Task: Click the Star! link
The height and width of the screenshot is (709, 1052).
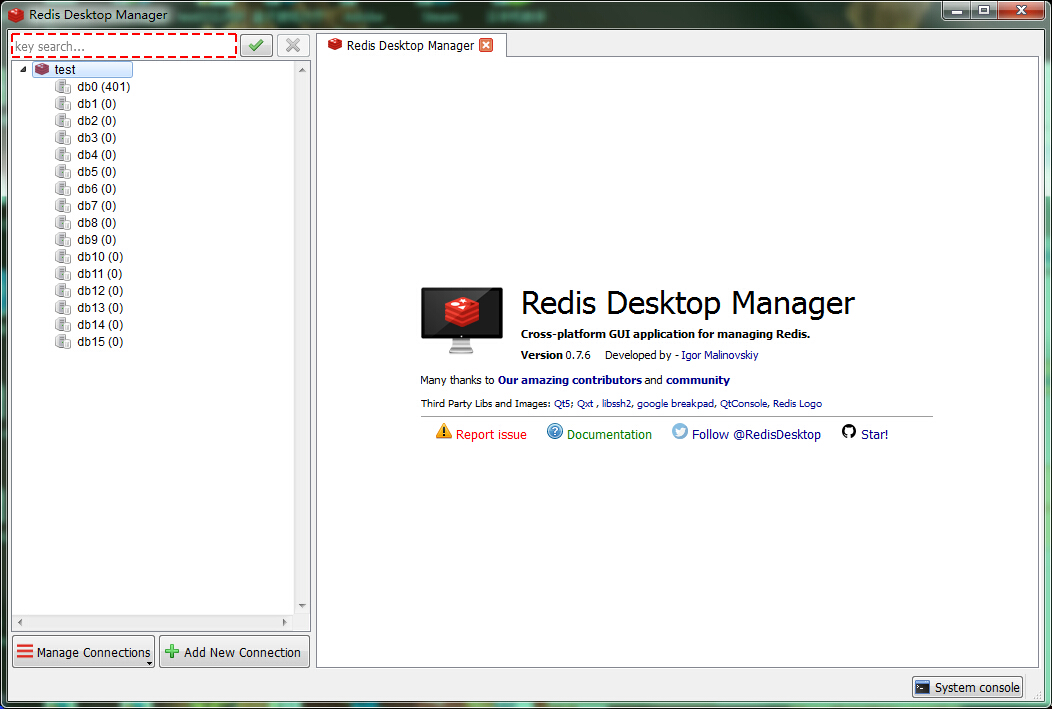Action: [874, 435]
